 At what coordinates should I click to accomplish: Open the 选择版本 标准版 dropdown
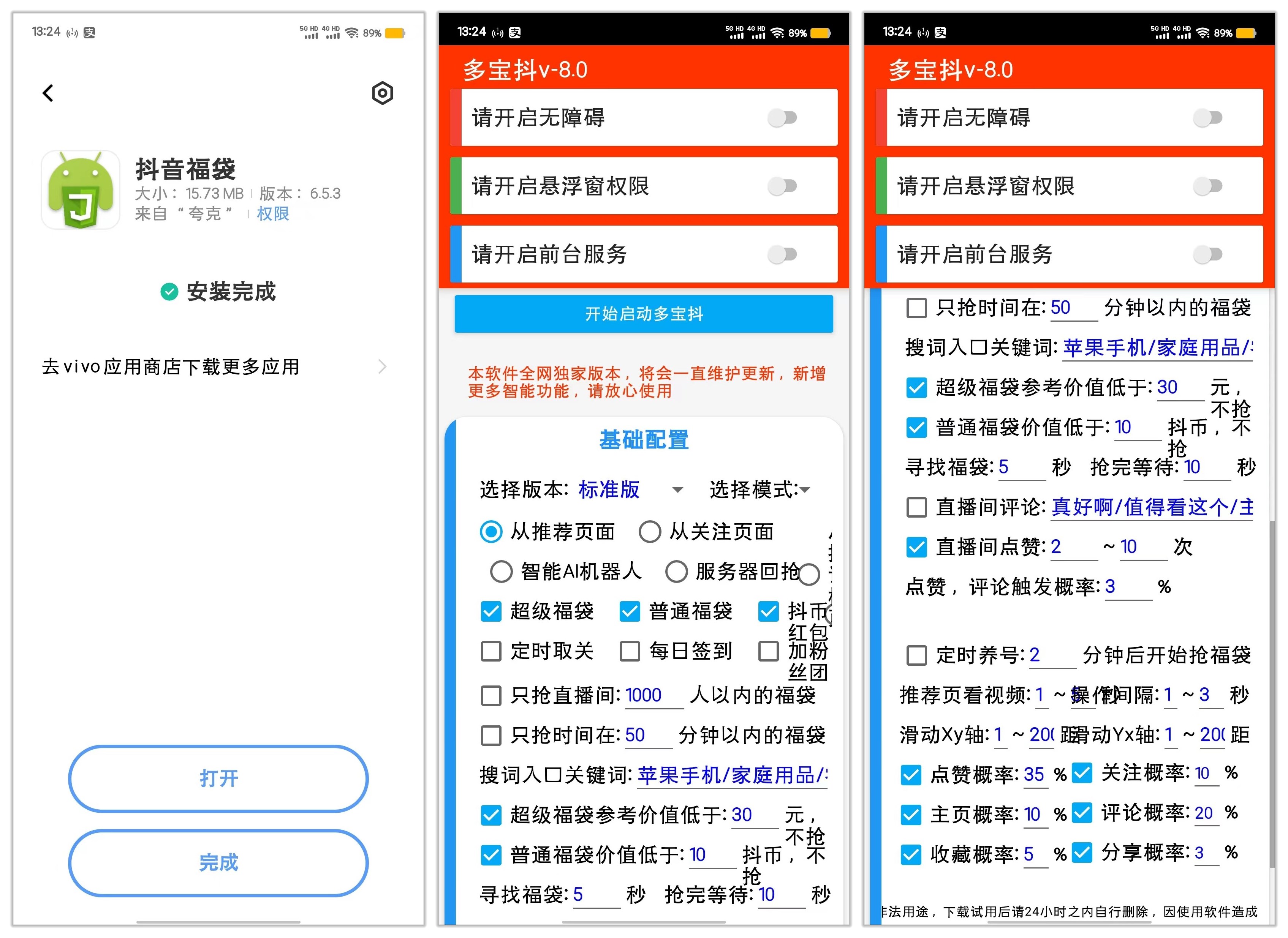click(x=630, y=490)
